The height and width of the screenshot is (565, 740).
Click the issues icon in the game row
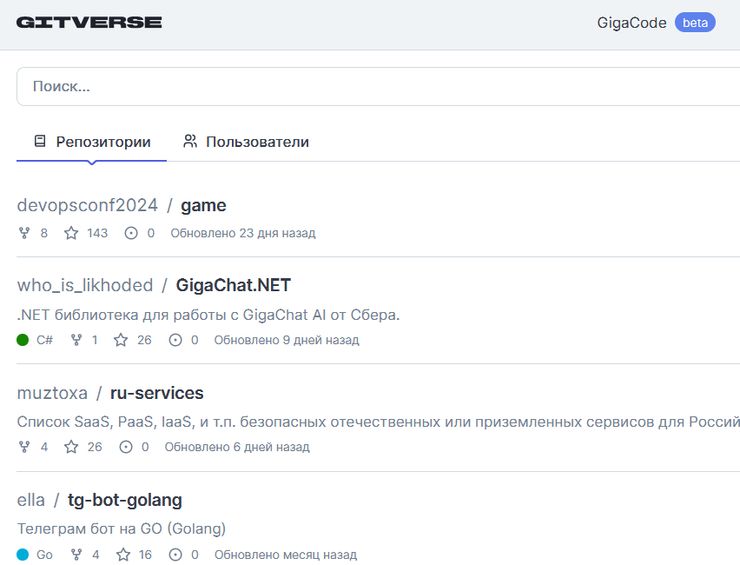(131, 233)
